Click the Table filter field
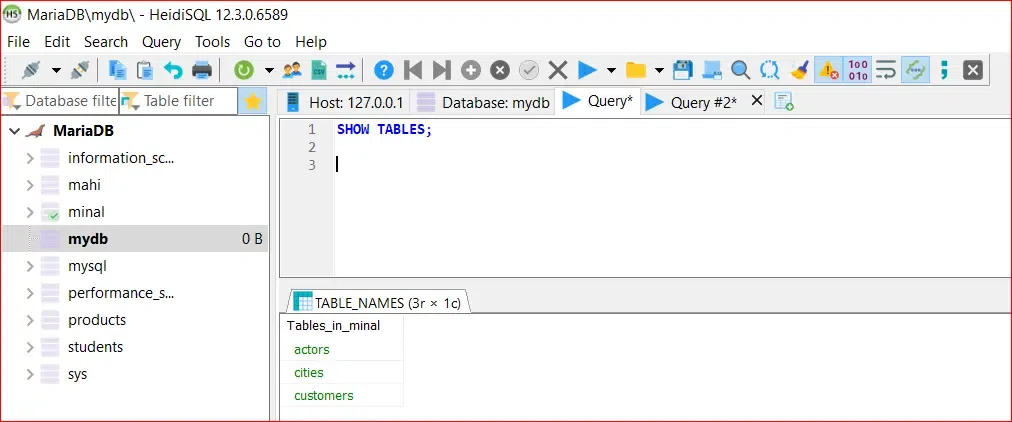1012x422 pixels. click(178, 101)
